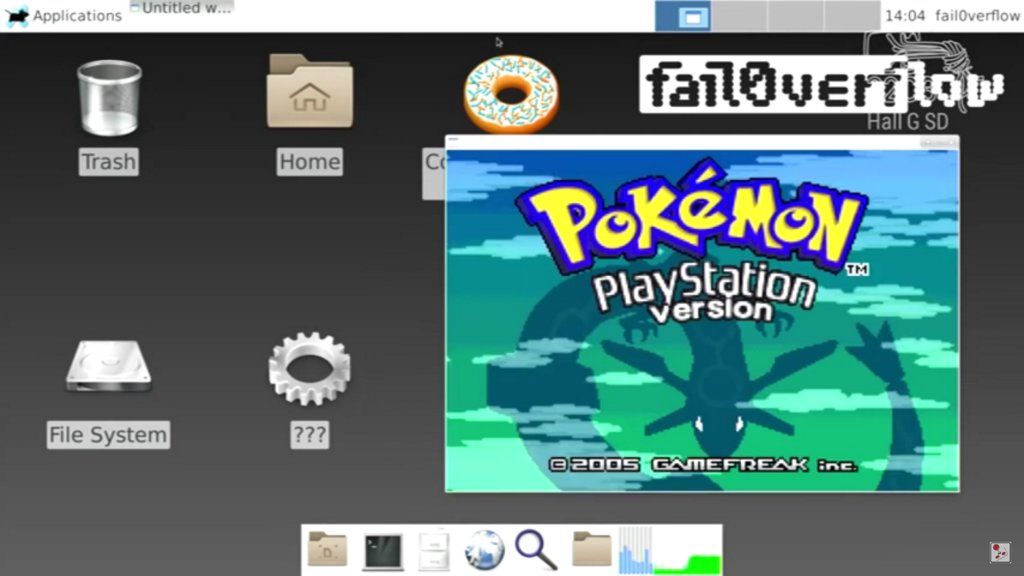Select the second workspace in the switcher

[x=738, y=13]
